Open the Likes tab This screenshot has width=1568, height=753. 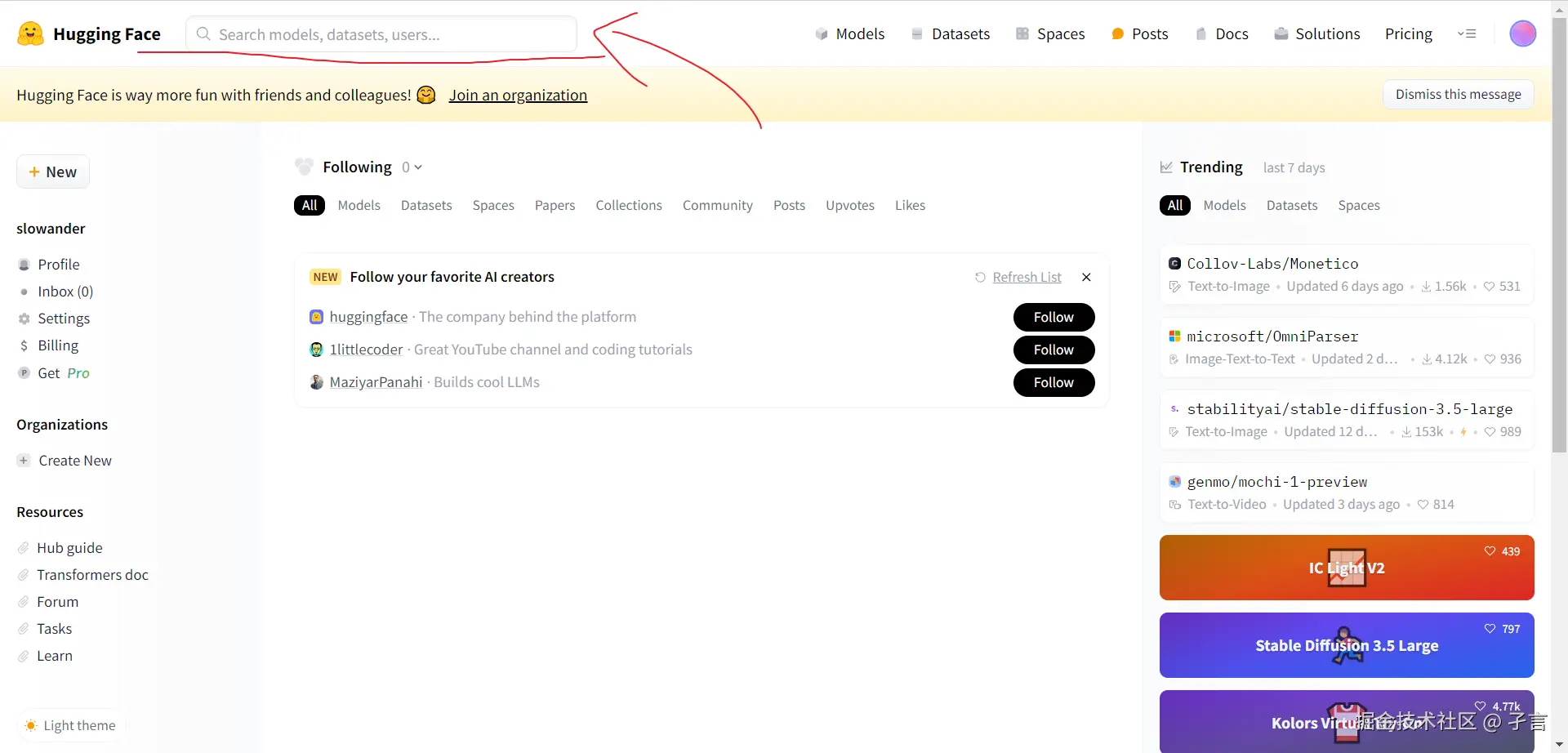[x=910, y=205]
